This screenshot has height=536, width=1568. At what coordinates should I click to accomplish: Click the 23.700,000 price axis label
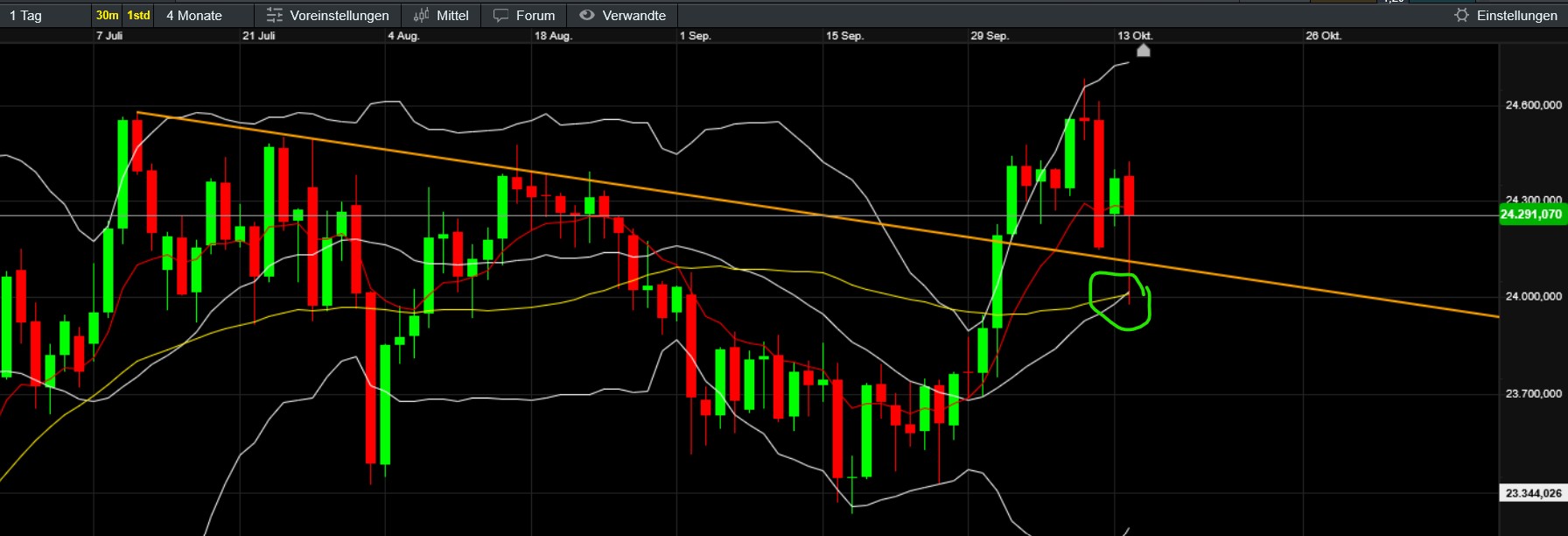pyautogui.click(x=1533, y=394)
